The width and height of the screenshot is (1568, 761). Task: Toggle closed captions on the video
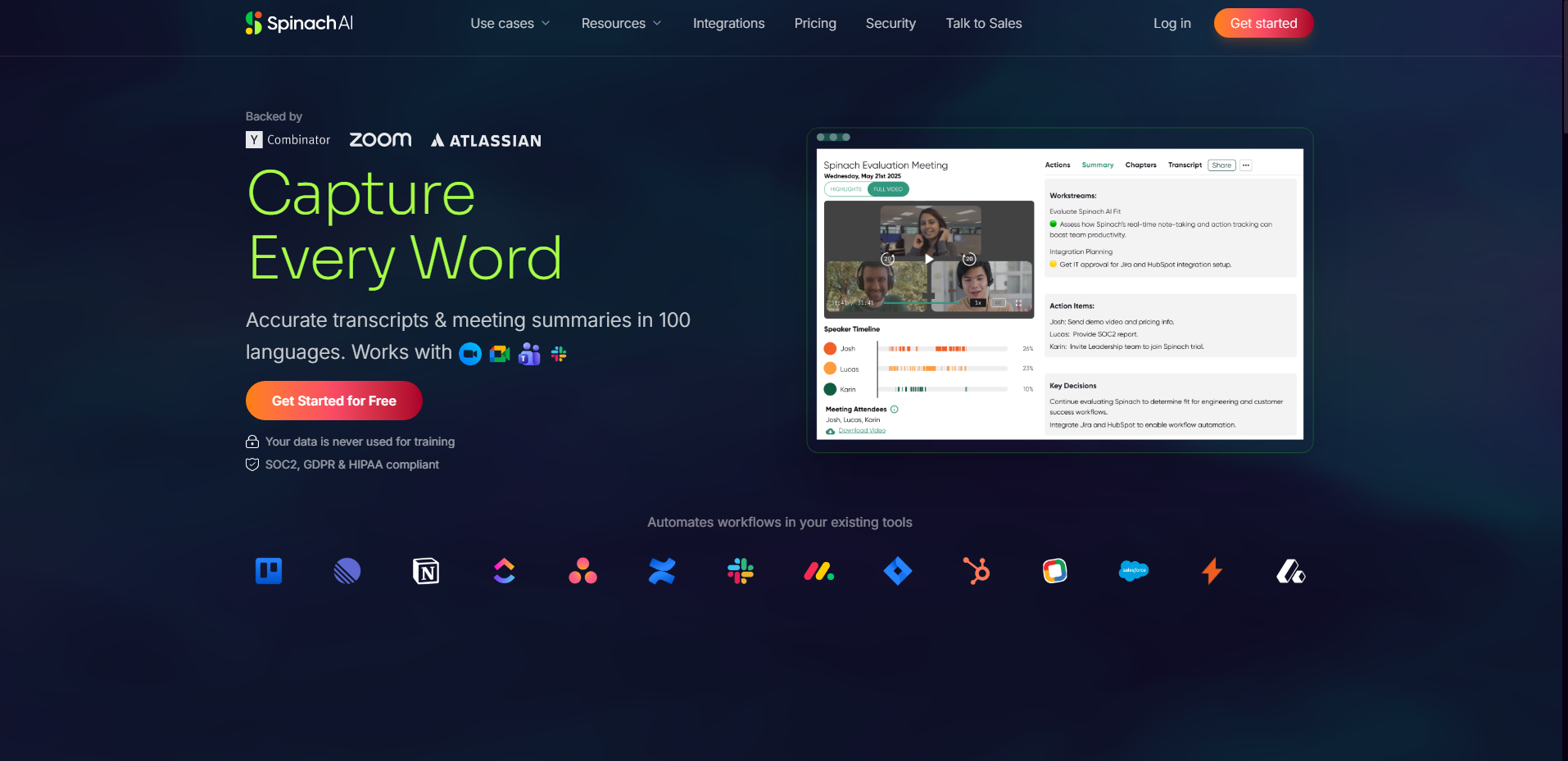tap(999, 303)
